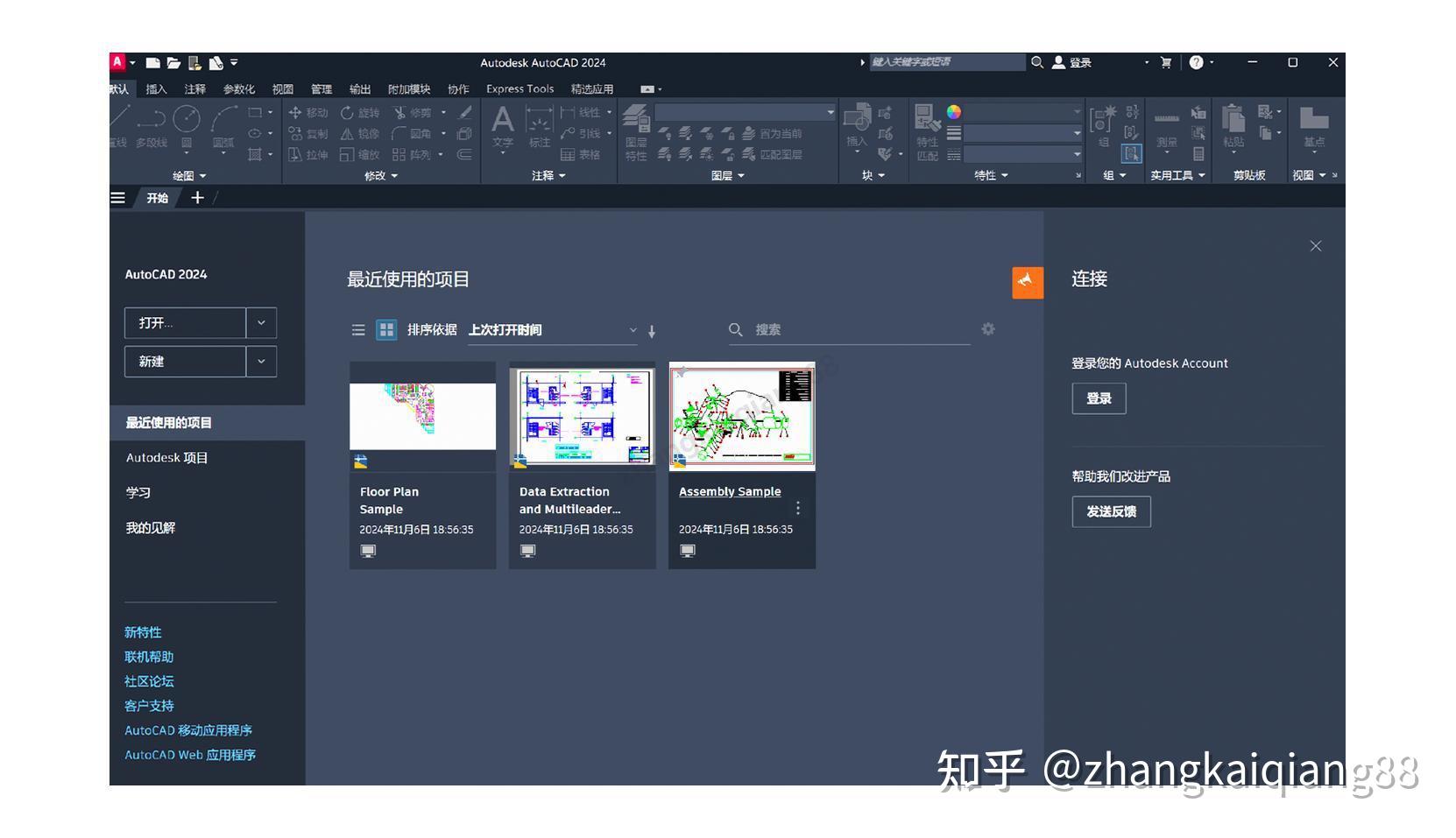Select the Arc (圆弧) tool
This screenshot has width=1456, height=838.
224,125
